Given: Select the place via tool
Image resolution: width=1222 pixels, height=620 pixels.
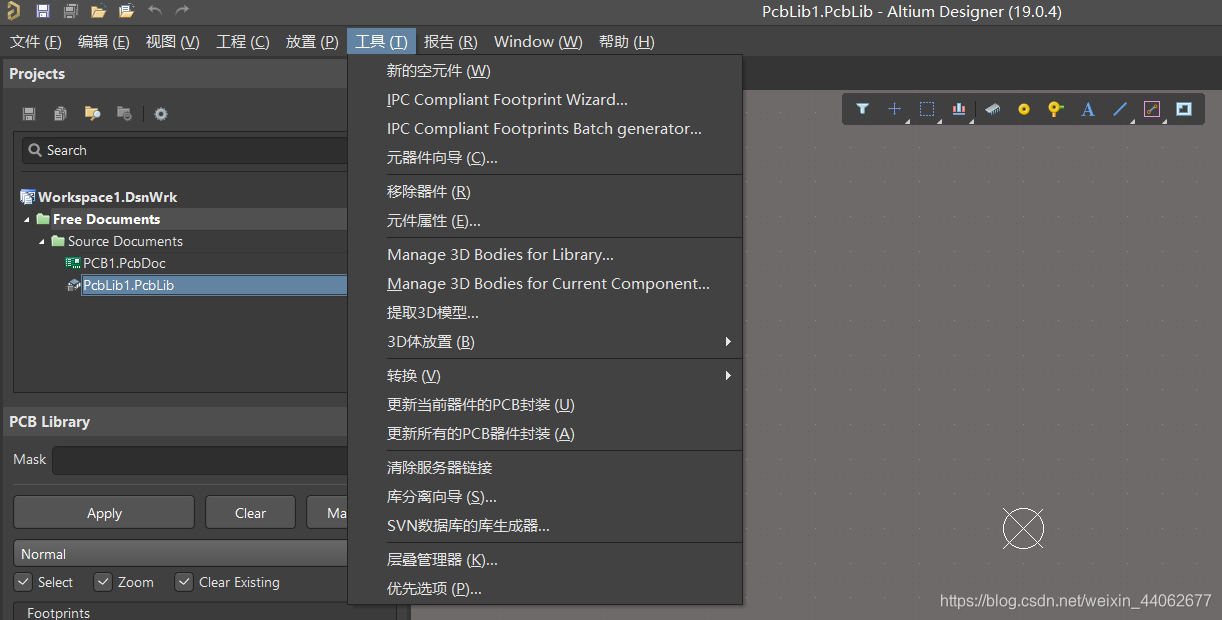Looking at the screenshot, I should coord(1056,109).
